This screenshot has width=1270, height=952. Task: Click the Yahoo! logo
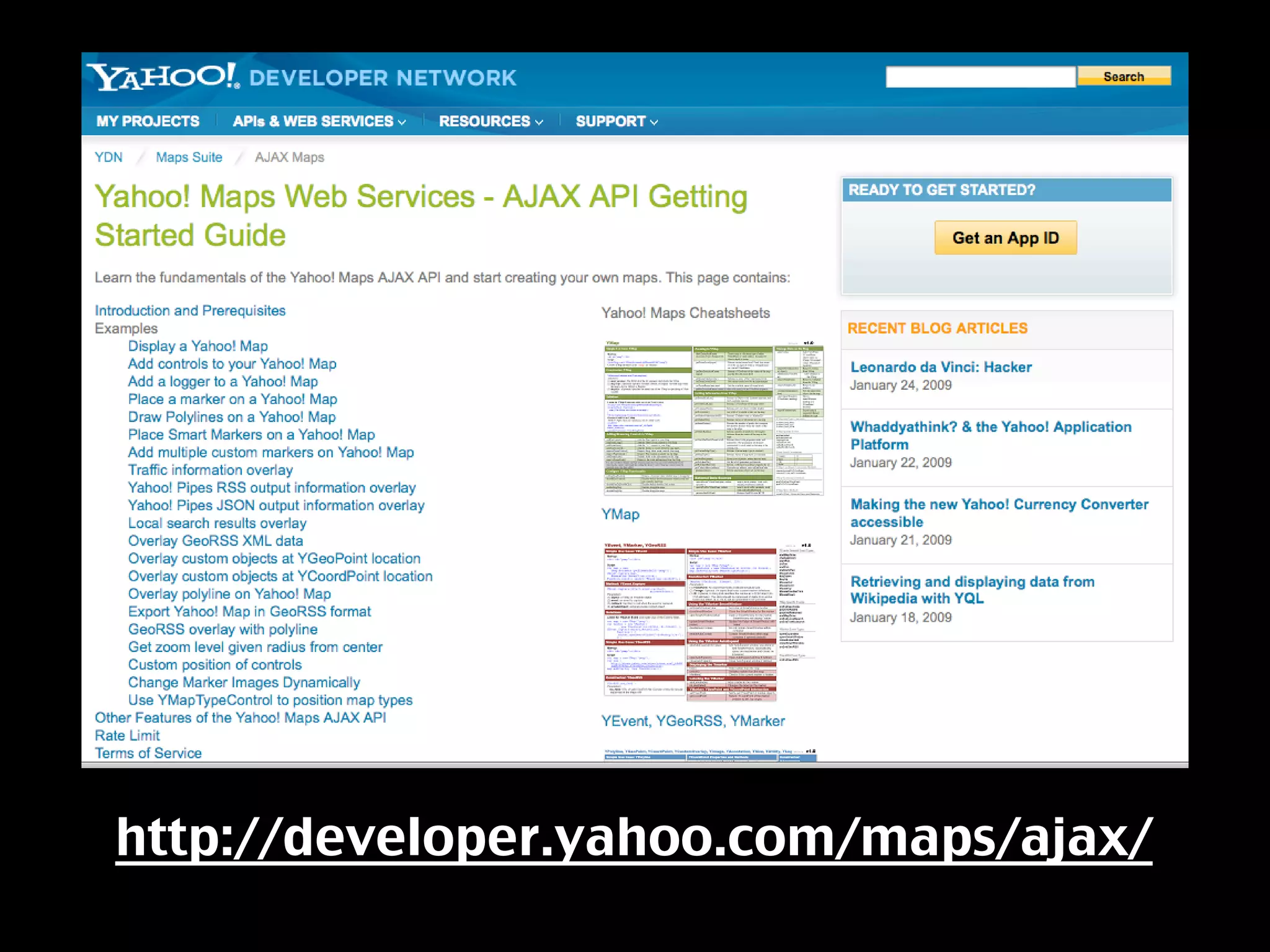point(162,77)
